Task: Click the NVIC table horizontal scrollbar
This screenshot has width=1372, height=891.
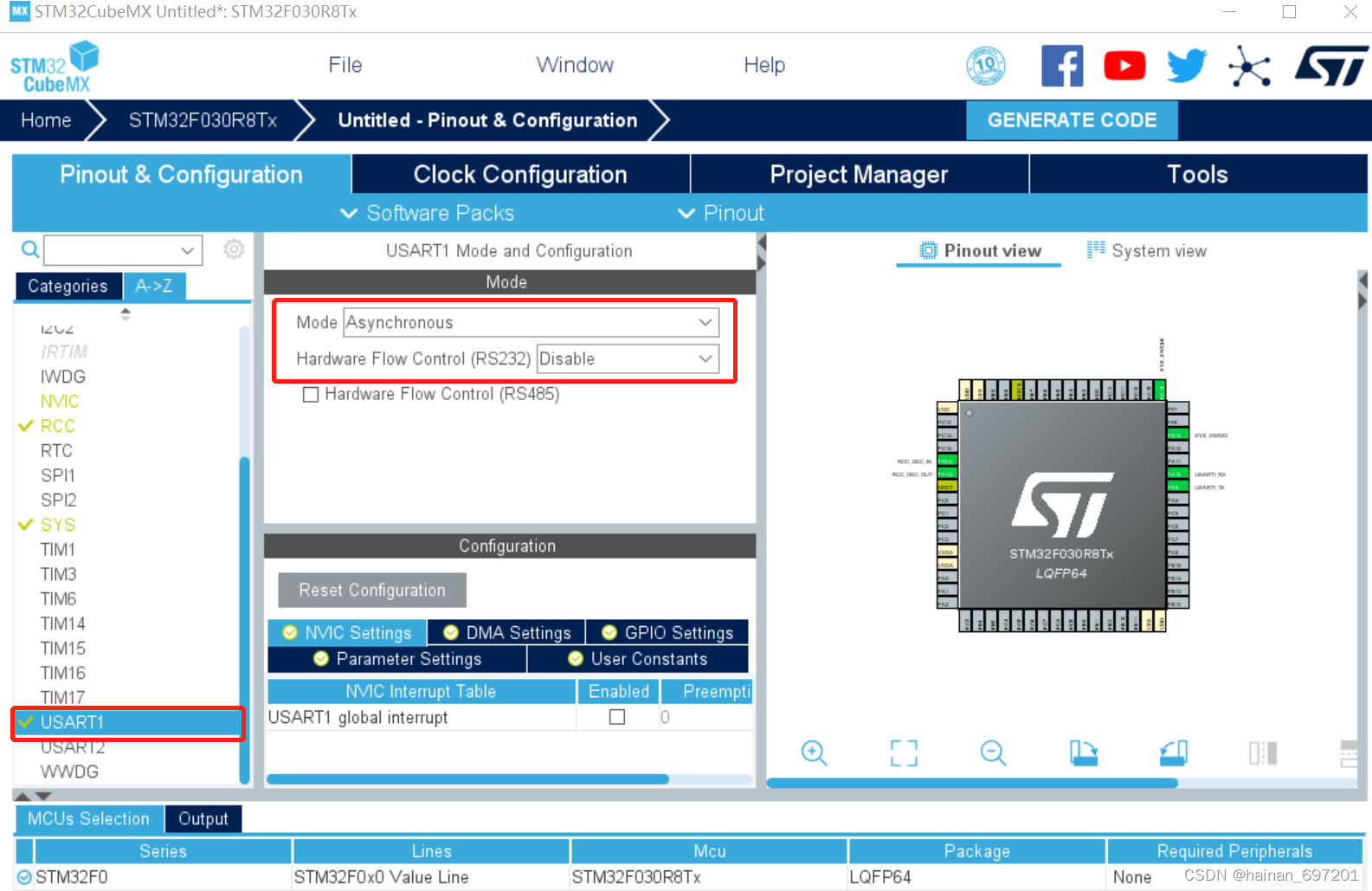Action: [467, 779]
